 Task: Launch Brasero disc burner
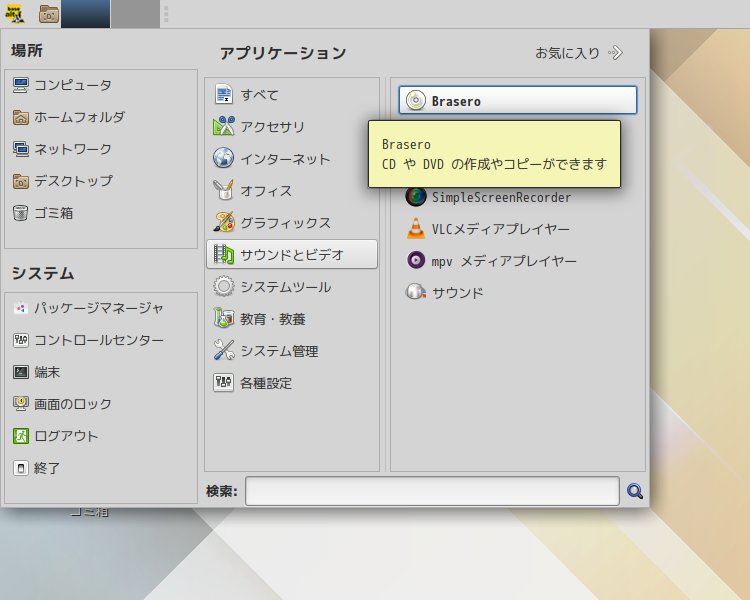click(x=518, y=100)
